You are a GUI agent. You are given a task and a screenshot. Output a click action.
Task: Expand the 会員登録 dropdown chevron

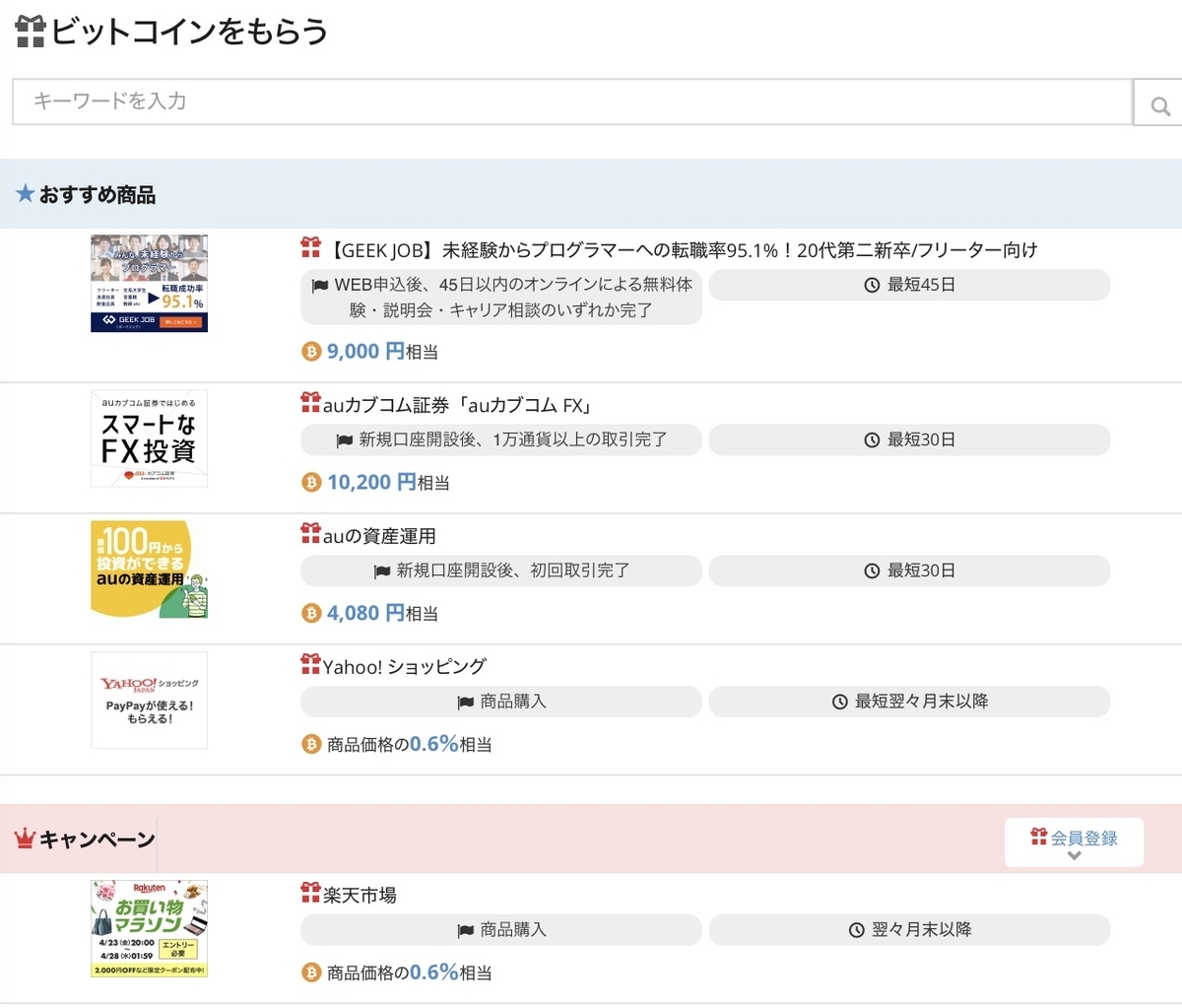(x=1073, y=855)
